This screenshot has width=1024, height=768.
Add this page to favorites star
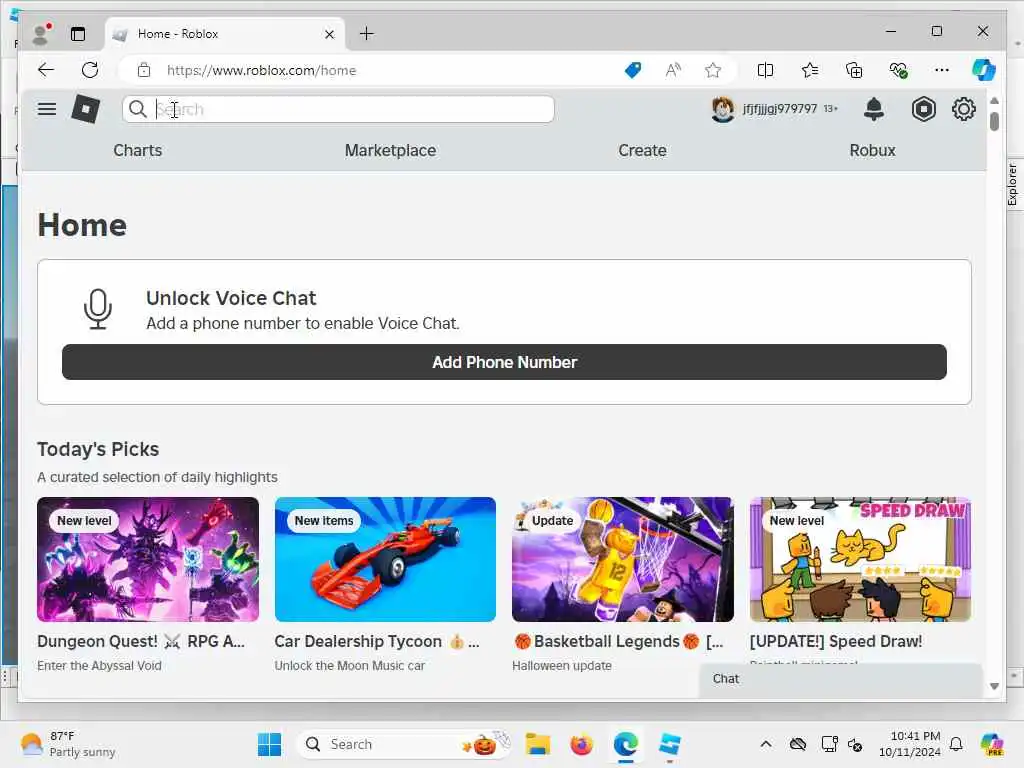click(712, 70)
